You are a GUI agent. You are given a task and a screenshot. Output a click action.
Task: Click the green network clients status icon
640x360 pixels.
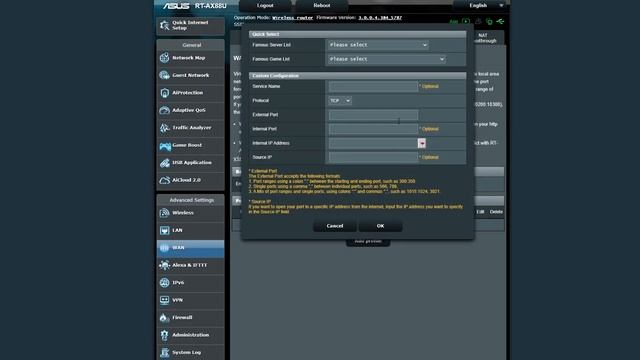pos(489,21)
